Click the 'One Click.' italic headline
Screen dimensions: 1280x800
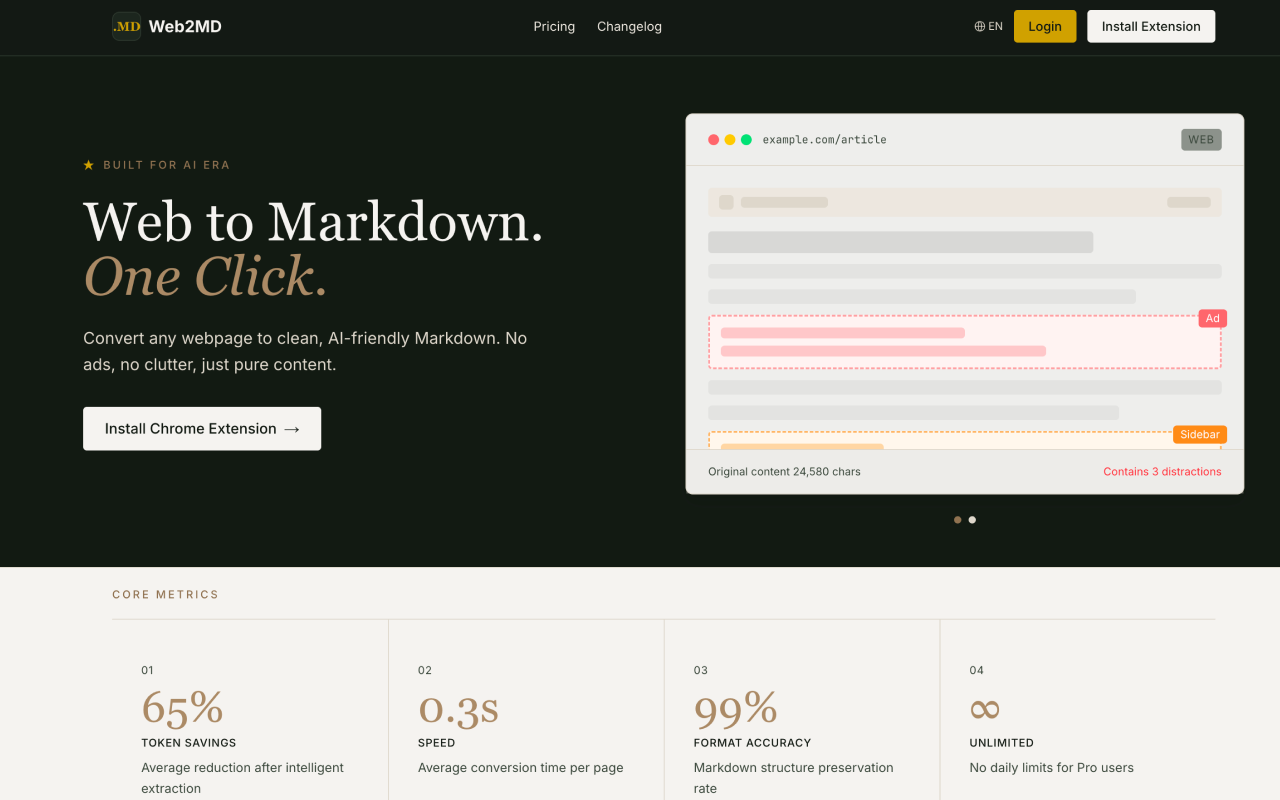(206, 277)
